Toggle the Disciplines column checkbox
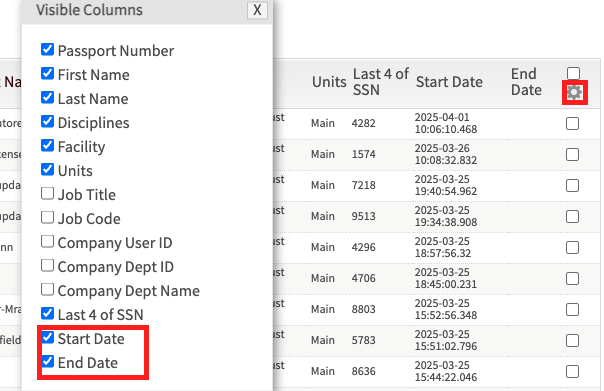This screenshot has height=391, width=604. [47, 121]
